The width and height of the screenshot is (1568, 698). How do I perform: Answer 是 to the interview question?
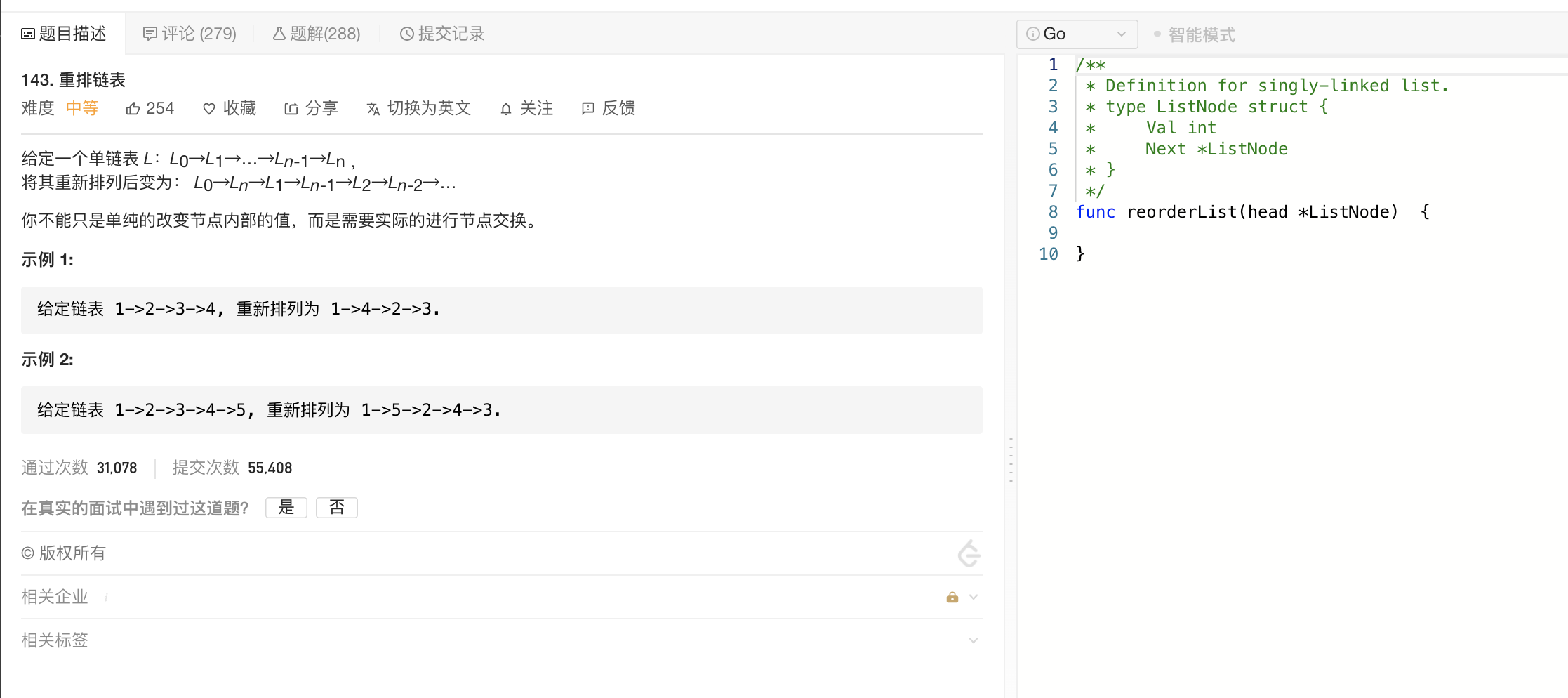(x=286, y=508)
